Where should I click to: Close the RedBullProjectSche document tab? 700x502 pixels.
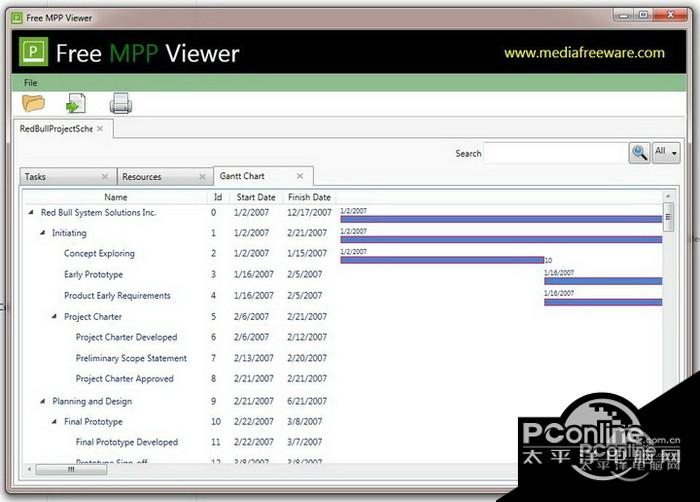100,129
